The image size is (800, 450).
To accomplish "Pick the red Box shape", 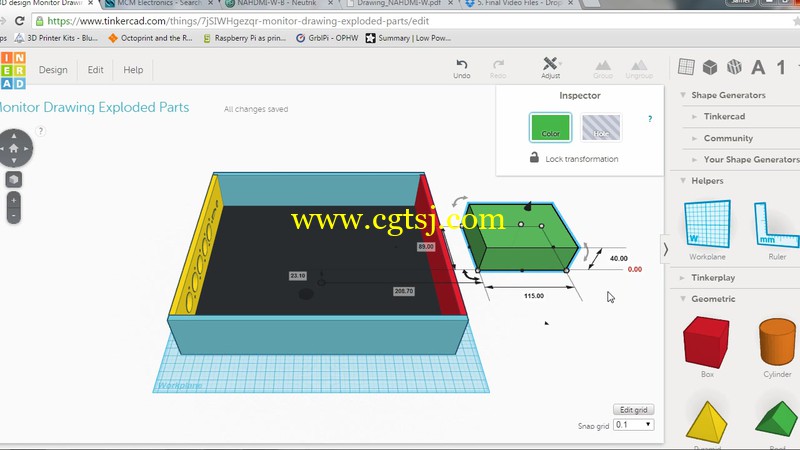I will pos(707,347).
